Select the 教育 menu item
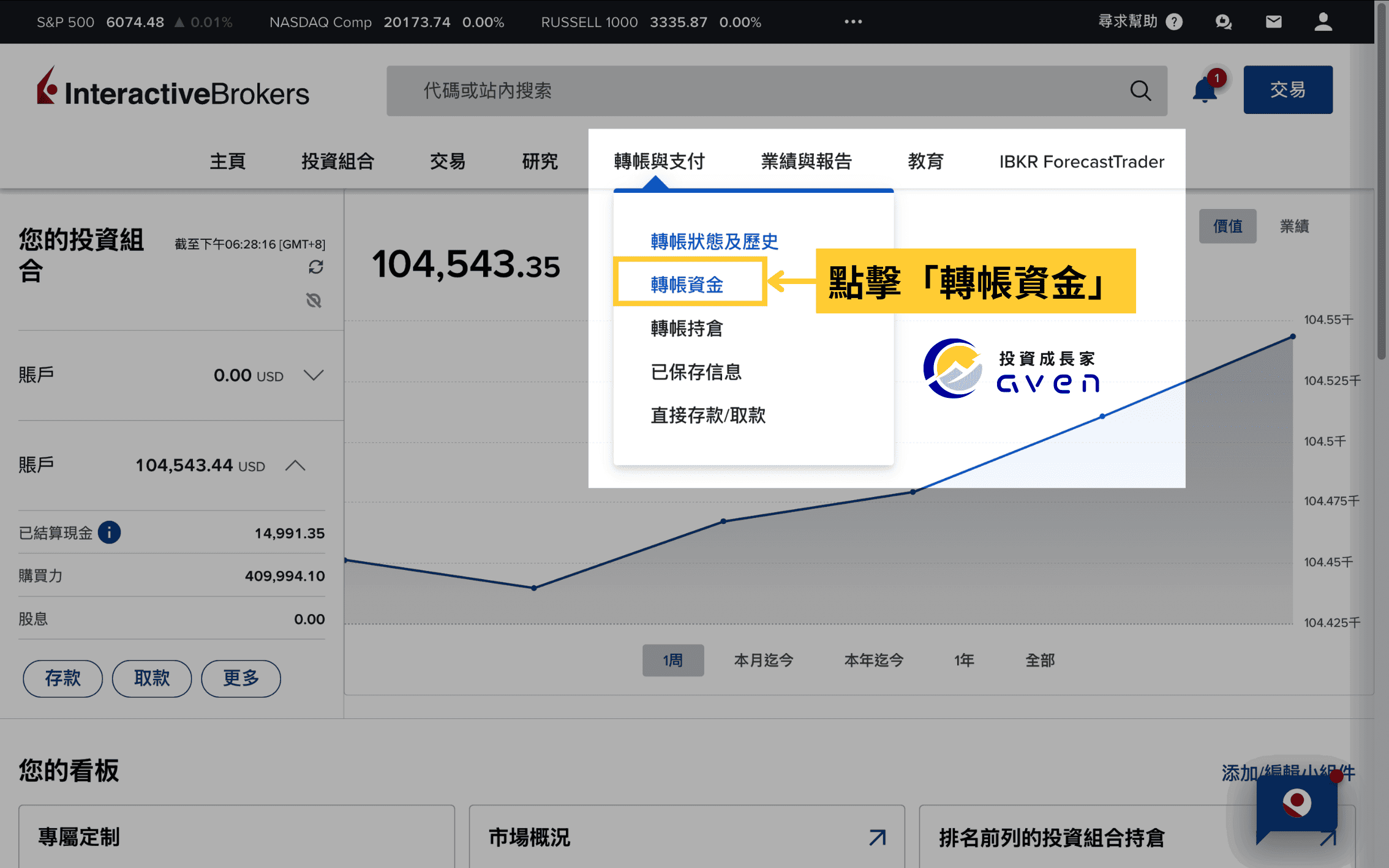1389x868 pixels. pyautogui.click(x=925, y=161)
